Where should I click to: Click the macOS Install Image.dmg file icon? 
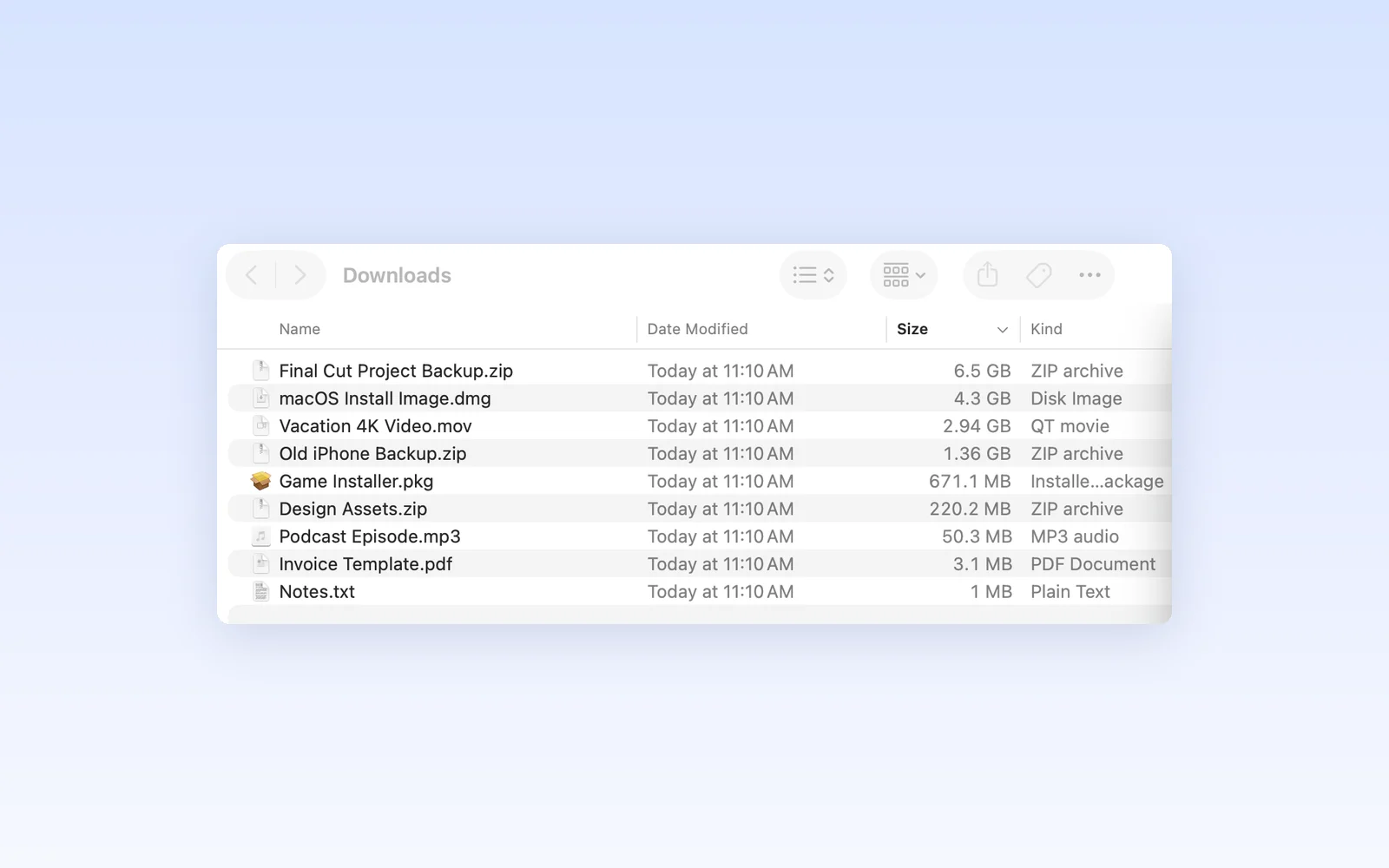pyautogui.click(x=261, y=398)
